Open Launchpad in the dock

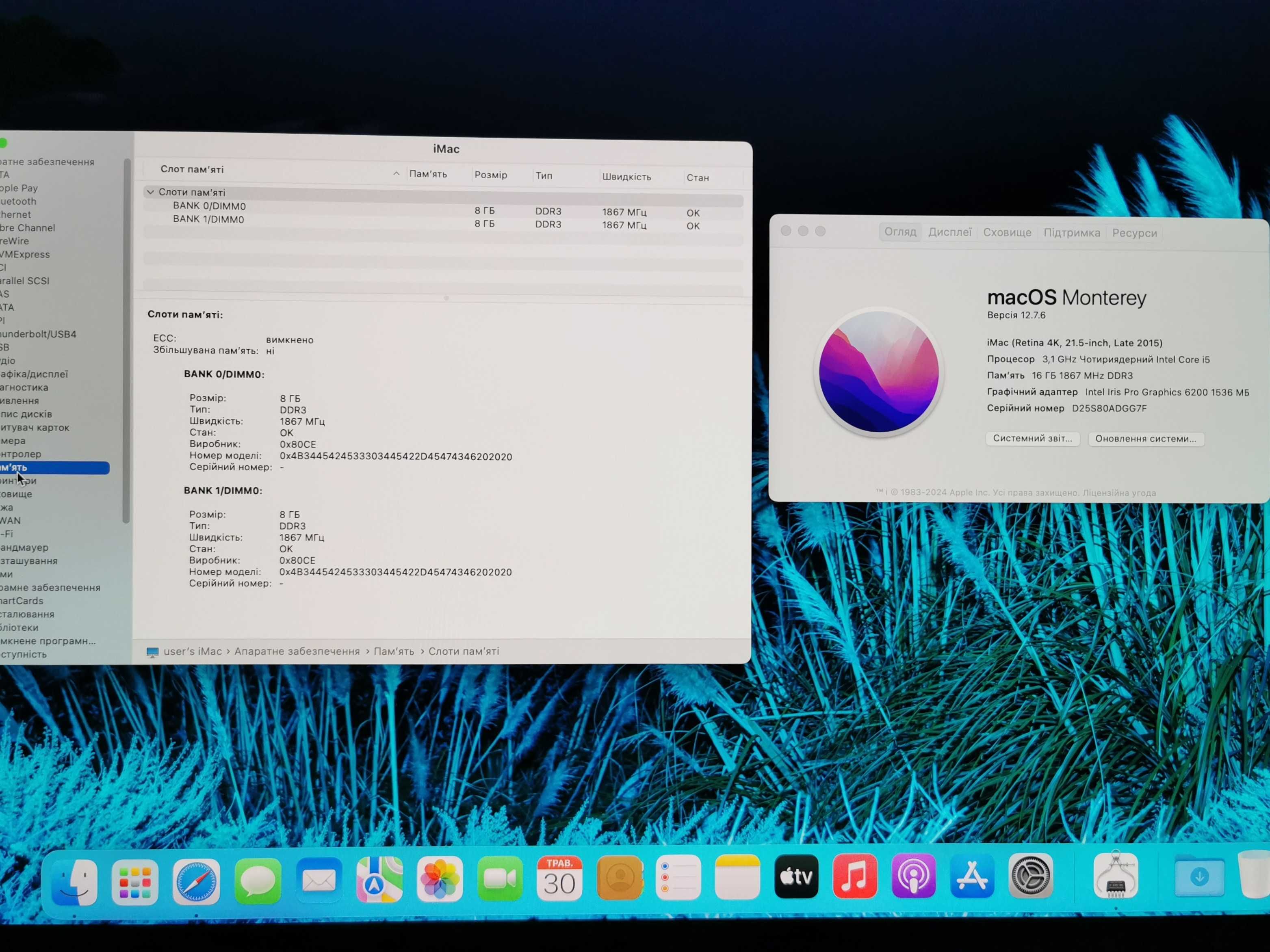(135, 882)
